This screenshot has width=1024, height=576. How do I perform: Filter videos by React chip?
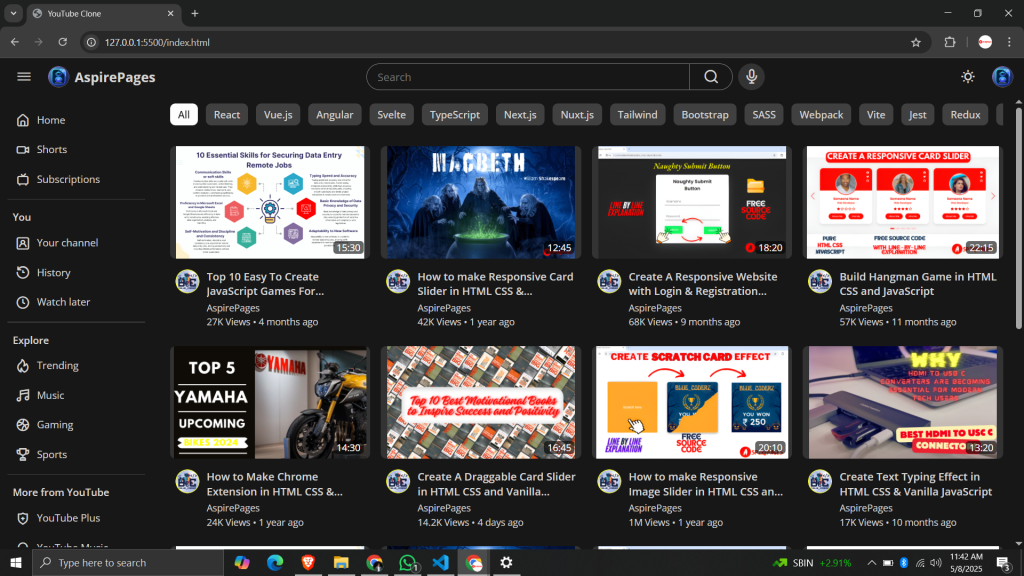[x=227, y=114]
